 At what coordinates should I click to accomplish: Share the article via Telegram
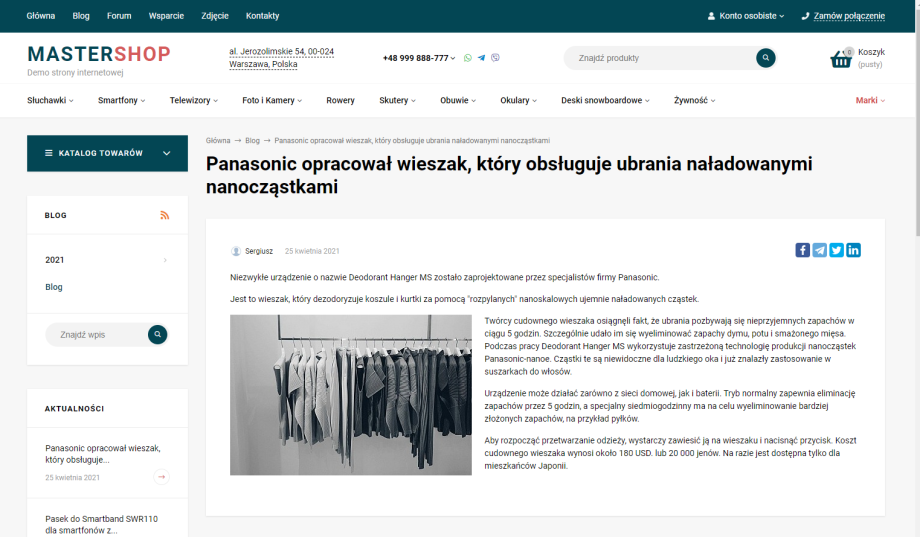820,250
